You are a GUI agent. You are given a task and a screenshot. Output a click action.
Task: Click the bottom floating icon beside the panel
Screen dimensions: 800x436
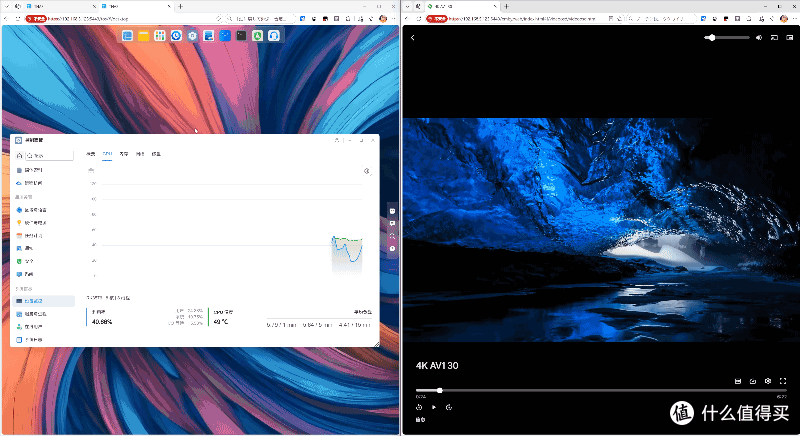point(392,248)
